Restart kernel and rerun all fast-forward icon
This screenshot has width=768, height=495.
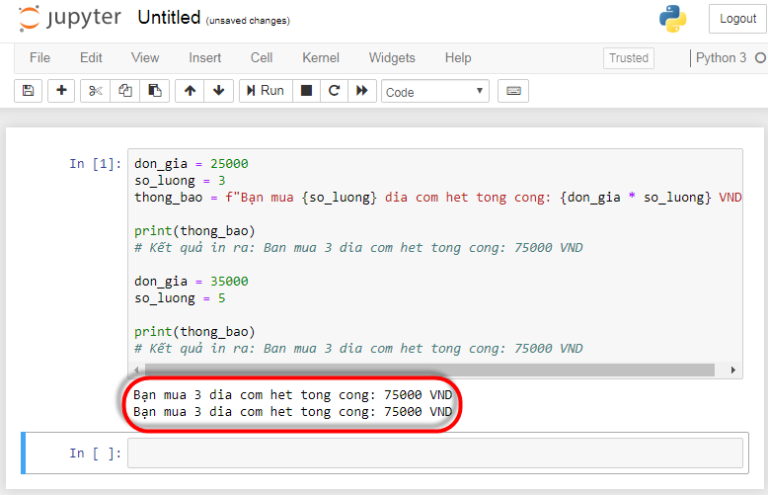363,91
